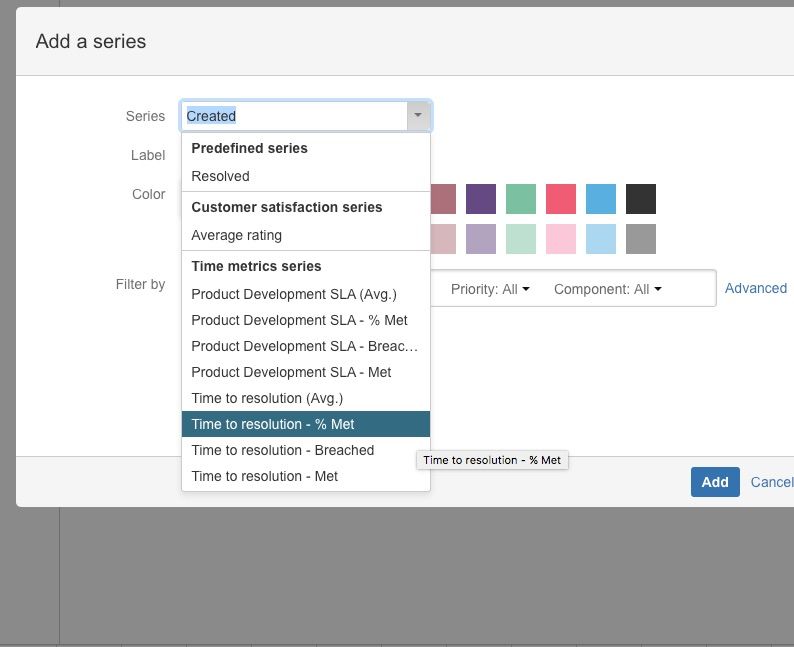794x647 pixels.
Task: Pick the bright blue color swatch
Action: click(601, 199)
